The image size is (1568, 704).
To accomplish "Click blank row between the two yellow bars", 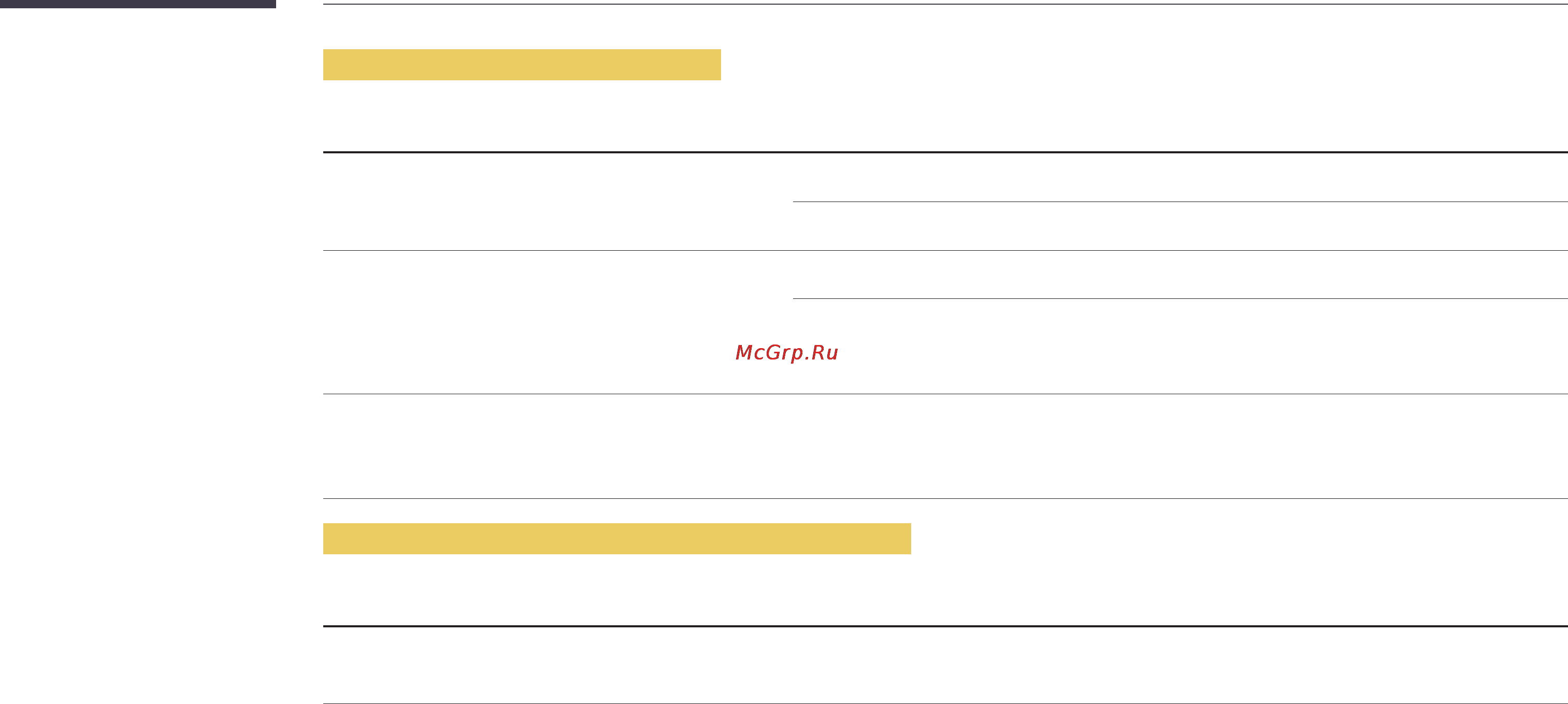I will coord(945,446).
